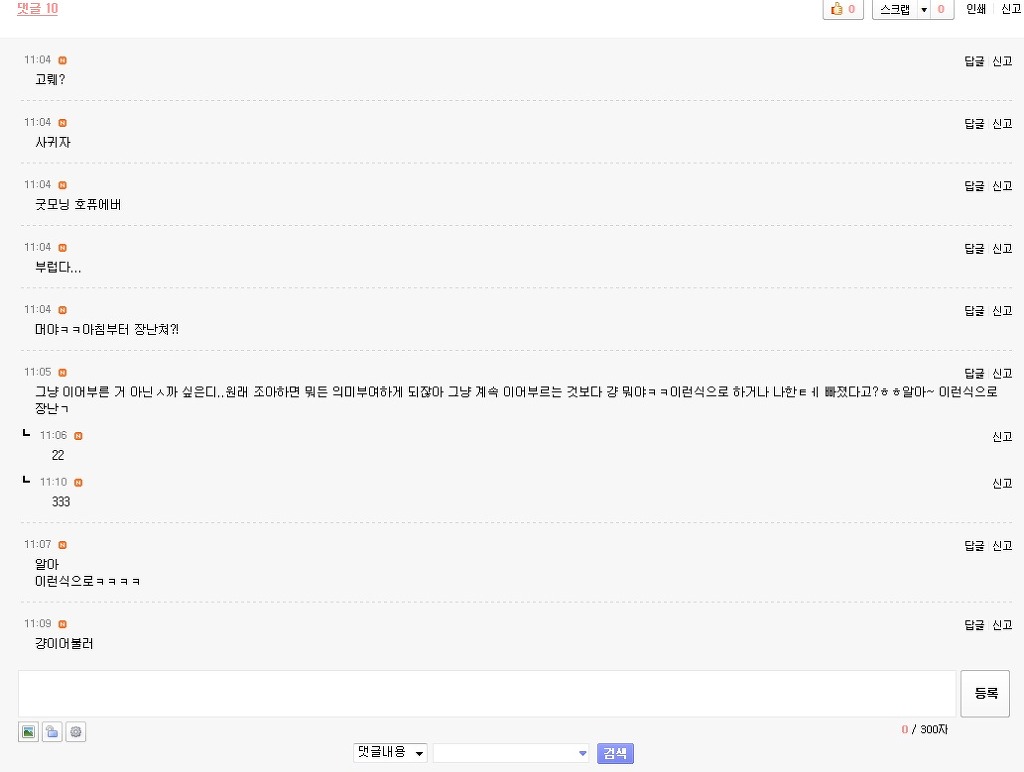Click the N icon beside the 11:06 reply
This screenshot has height=772, width=1024.
[78, 436]
